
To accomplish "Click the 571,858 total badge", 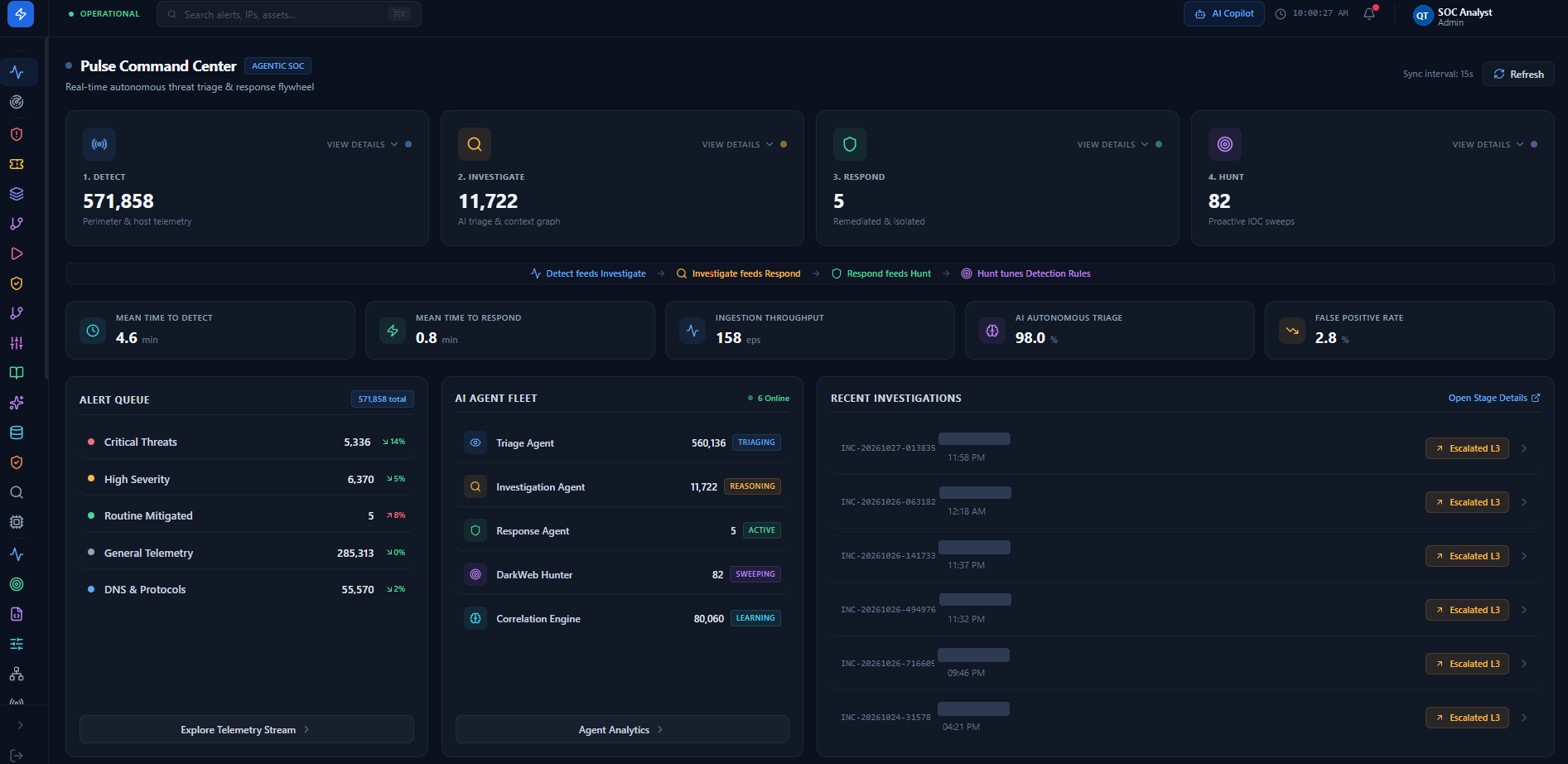I will (x=383, y=399).
